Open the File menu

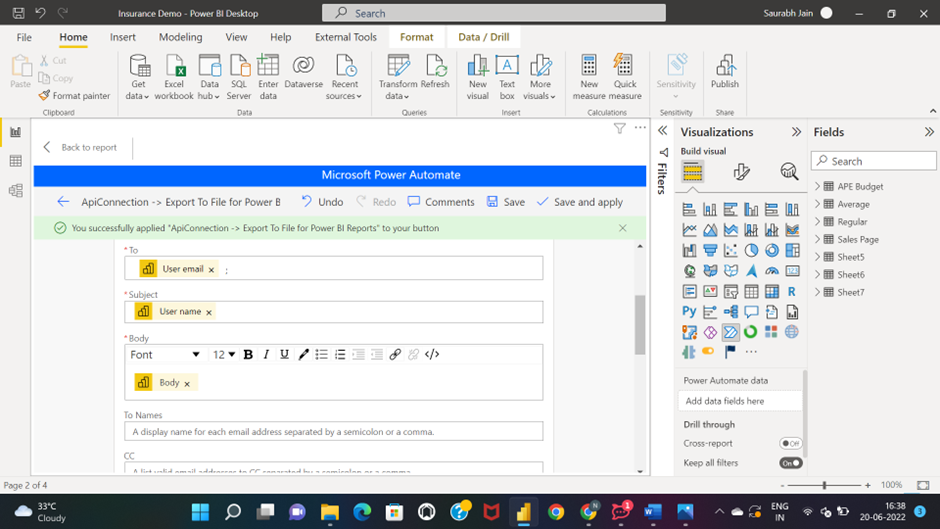point(24,37)
